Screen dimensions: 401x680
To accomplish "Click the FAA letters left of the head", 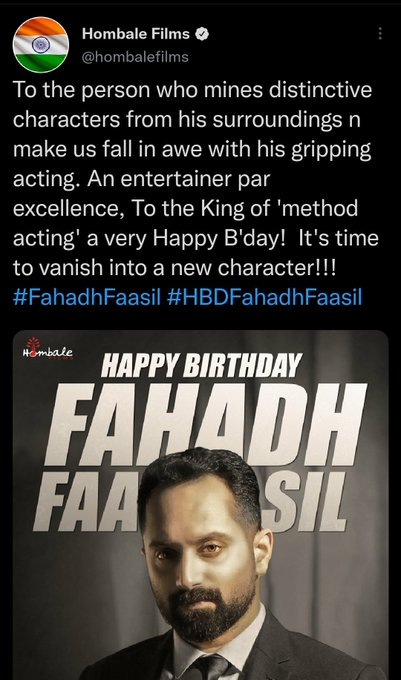I will (85, 501).
